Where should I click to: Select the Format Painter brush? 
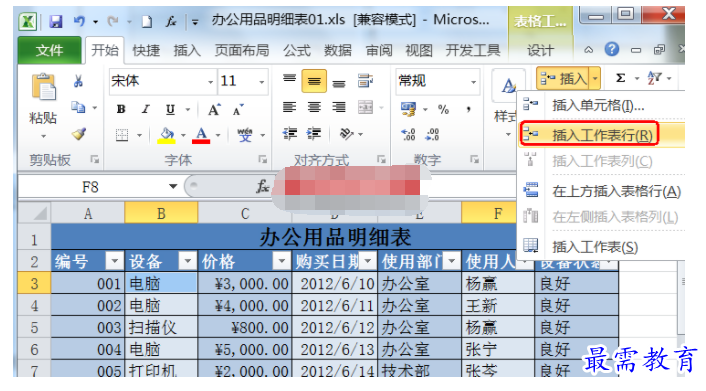click(79, 134)
